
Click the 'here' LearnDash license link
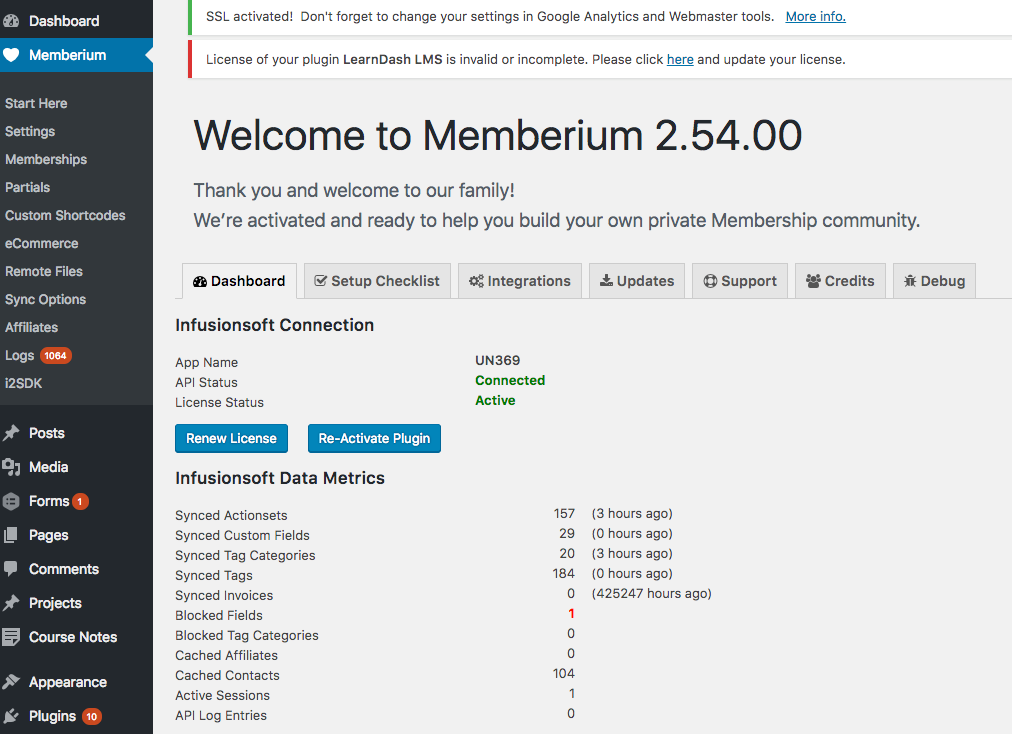pos(680,59)
